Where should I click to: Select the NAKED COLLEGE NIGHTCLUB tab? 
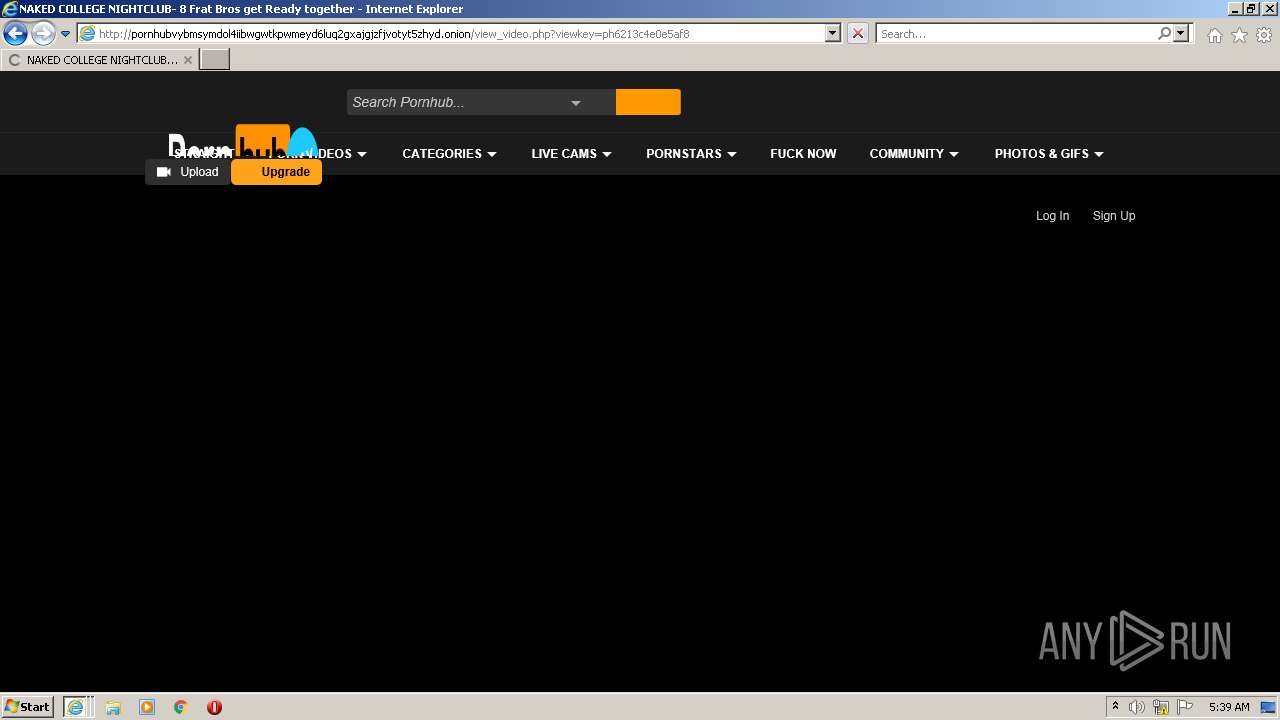(98, 60)
